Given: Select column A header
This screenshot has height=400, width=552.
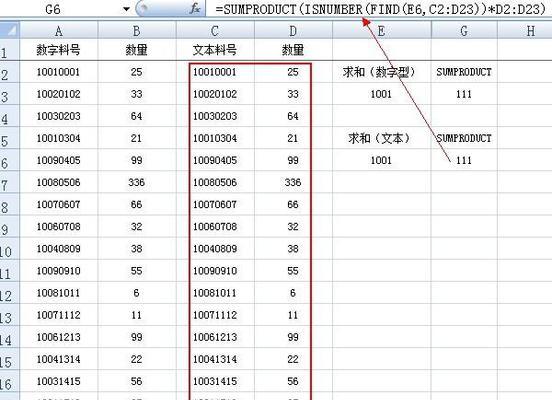Looking at the screenshot, I should coord(58,31).
